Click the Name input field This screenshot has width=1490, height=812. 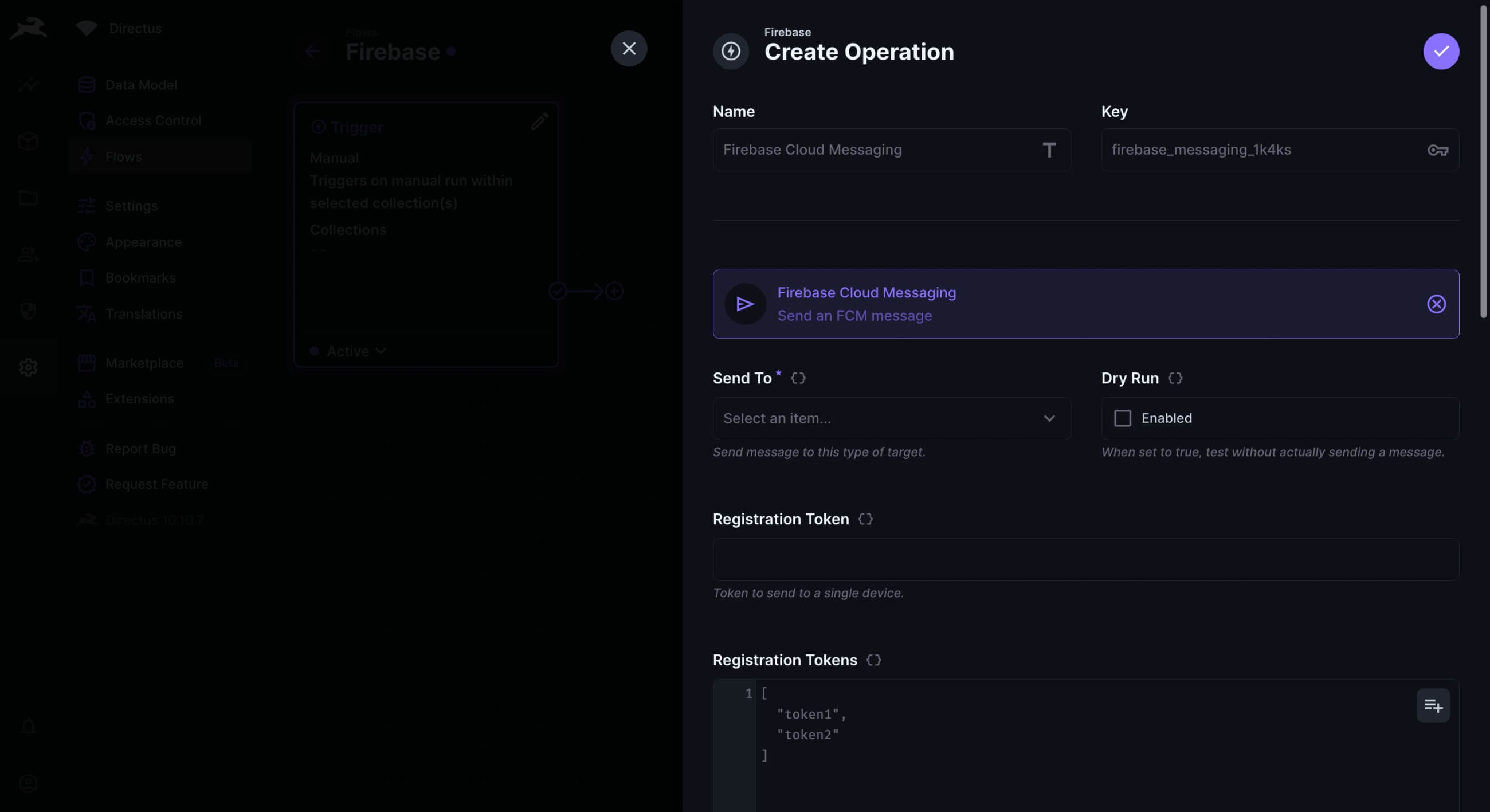[x=868, y=150]
